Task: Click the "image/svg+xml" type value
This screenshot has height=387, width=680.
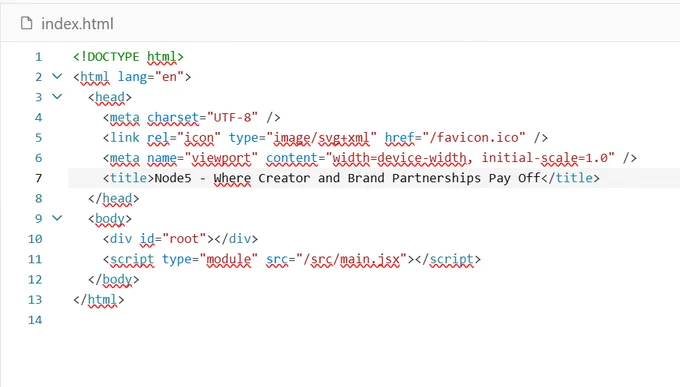Action: (321, 138)
